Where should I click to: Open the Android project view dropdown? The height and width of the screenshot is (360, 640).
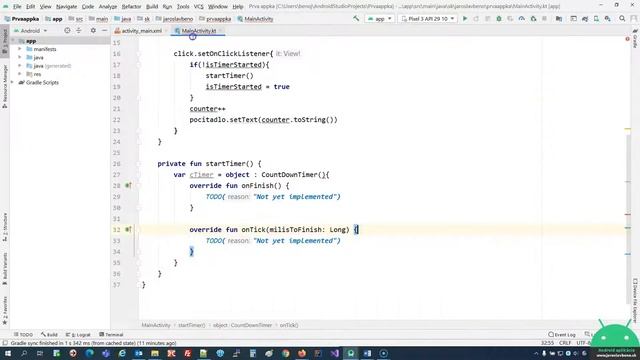point(31,31)
